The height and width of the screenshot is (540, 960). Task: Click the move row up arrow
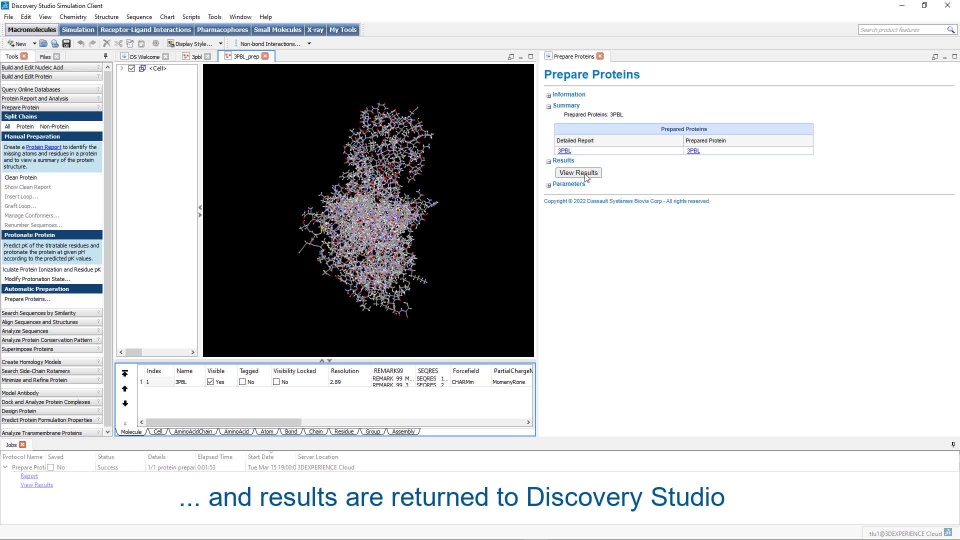(x=125, y=389)
